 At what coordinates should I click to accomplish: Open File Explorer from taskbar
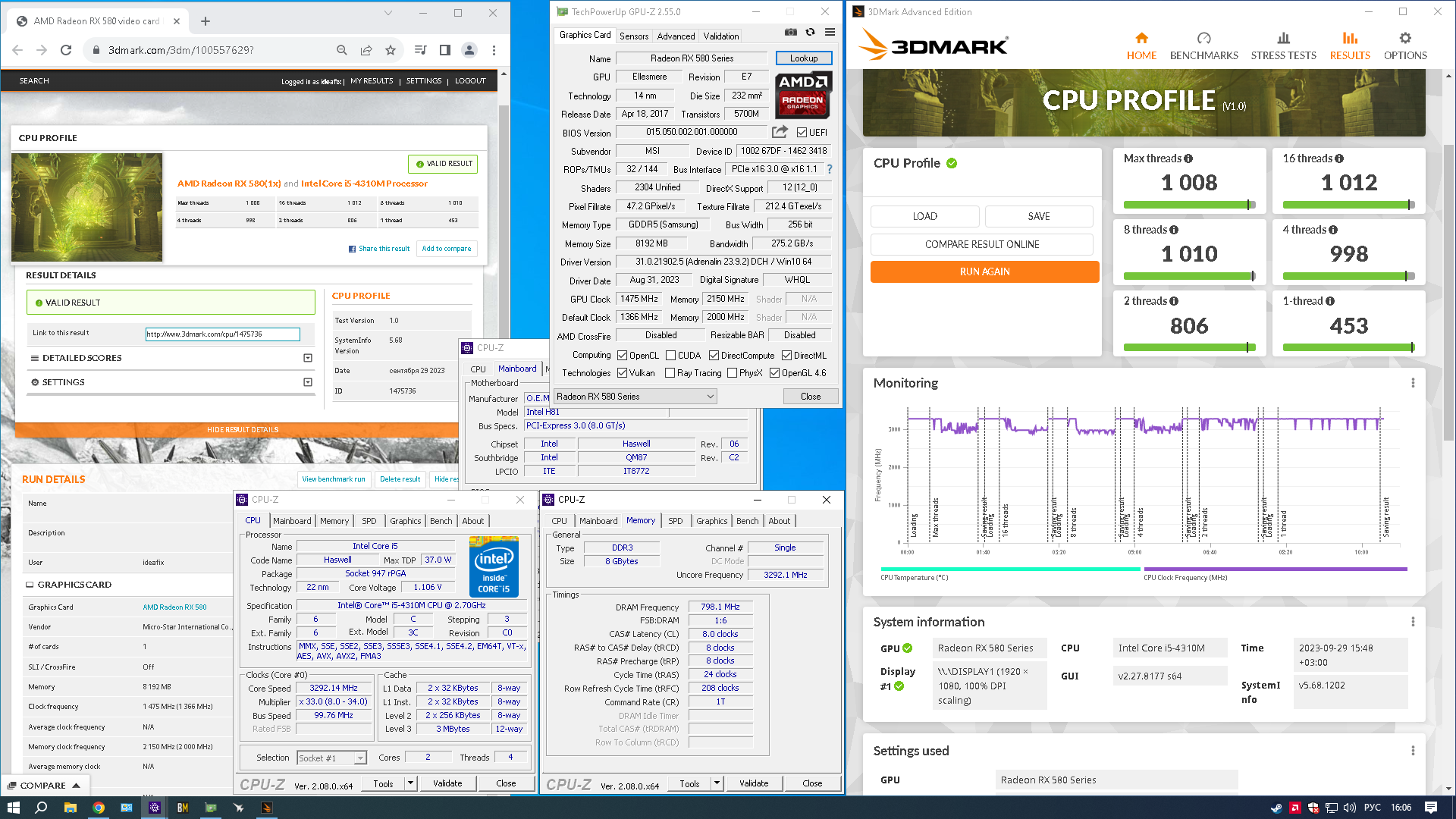70,808
